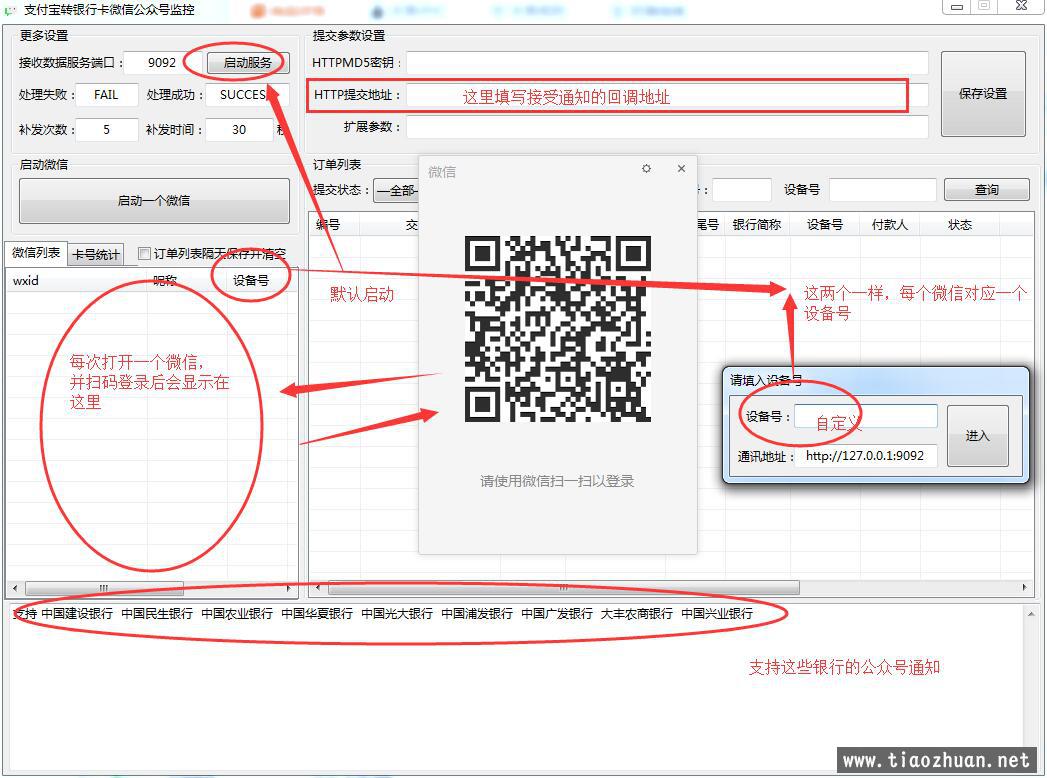Click the 请使用微信扫一扫以登录 text
1047x778 pixels.
(557, 481)
